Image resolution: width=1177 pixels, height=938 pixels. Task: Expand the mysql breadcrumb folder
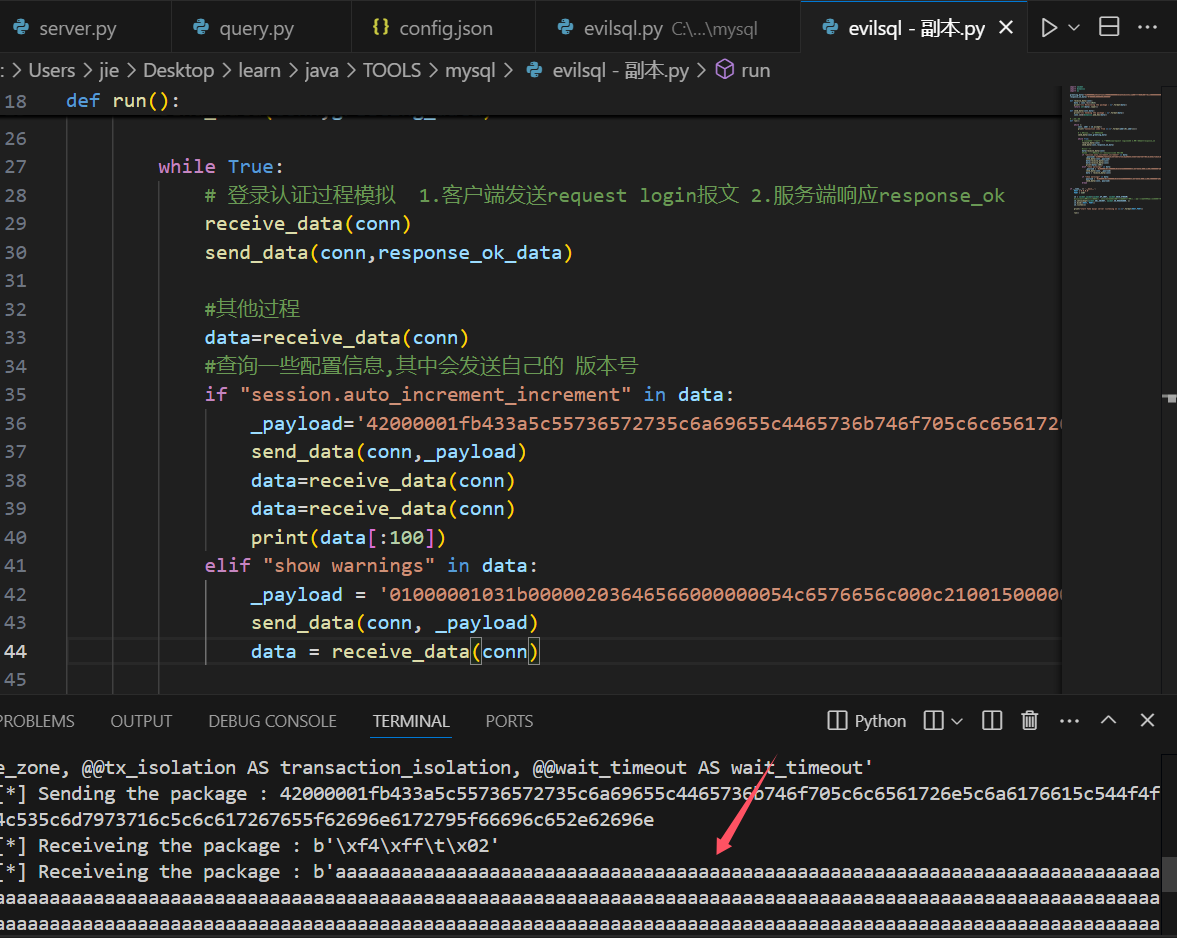(470, 71)
